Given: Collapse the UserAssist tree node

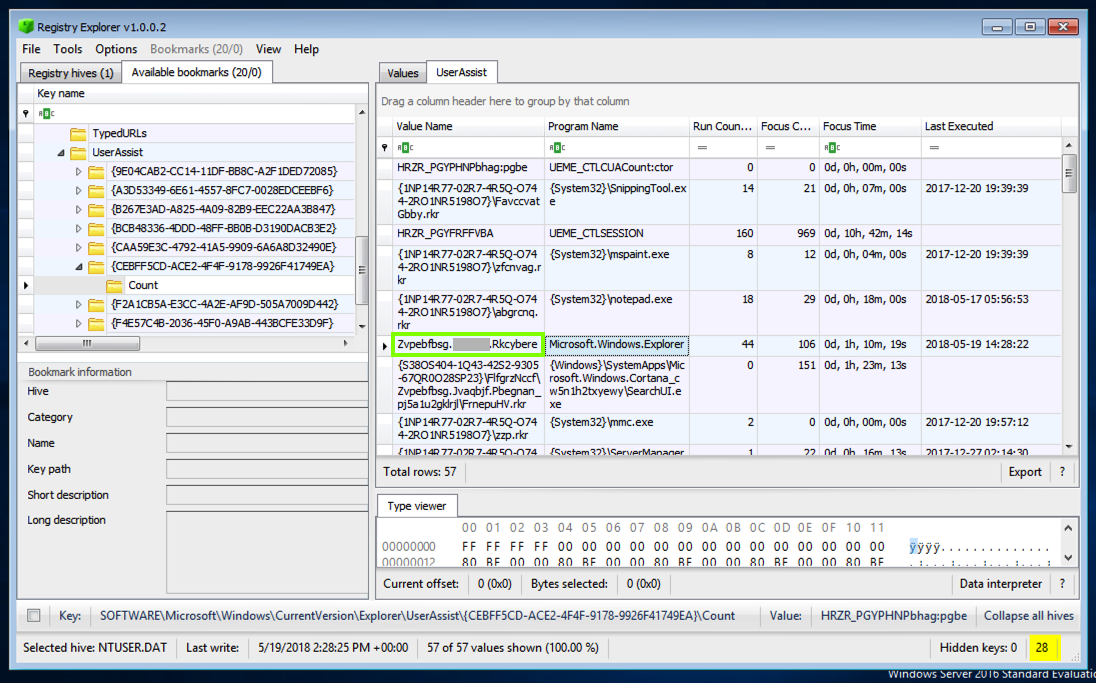Looking at the screenshot, I should pyautogui.click(x=61, y=153).
